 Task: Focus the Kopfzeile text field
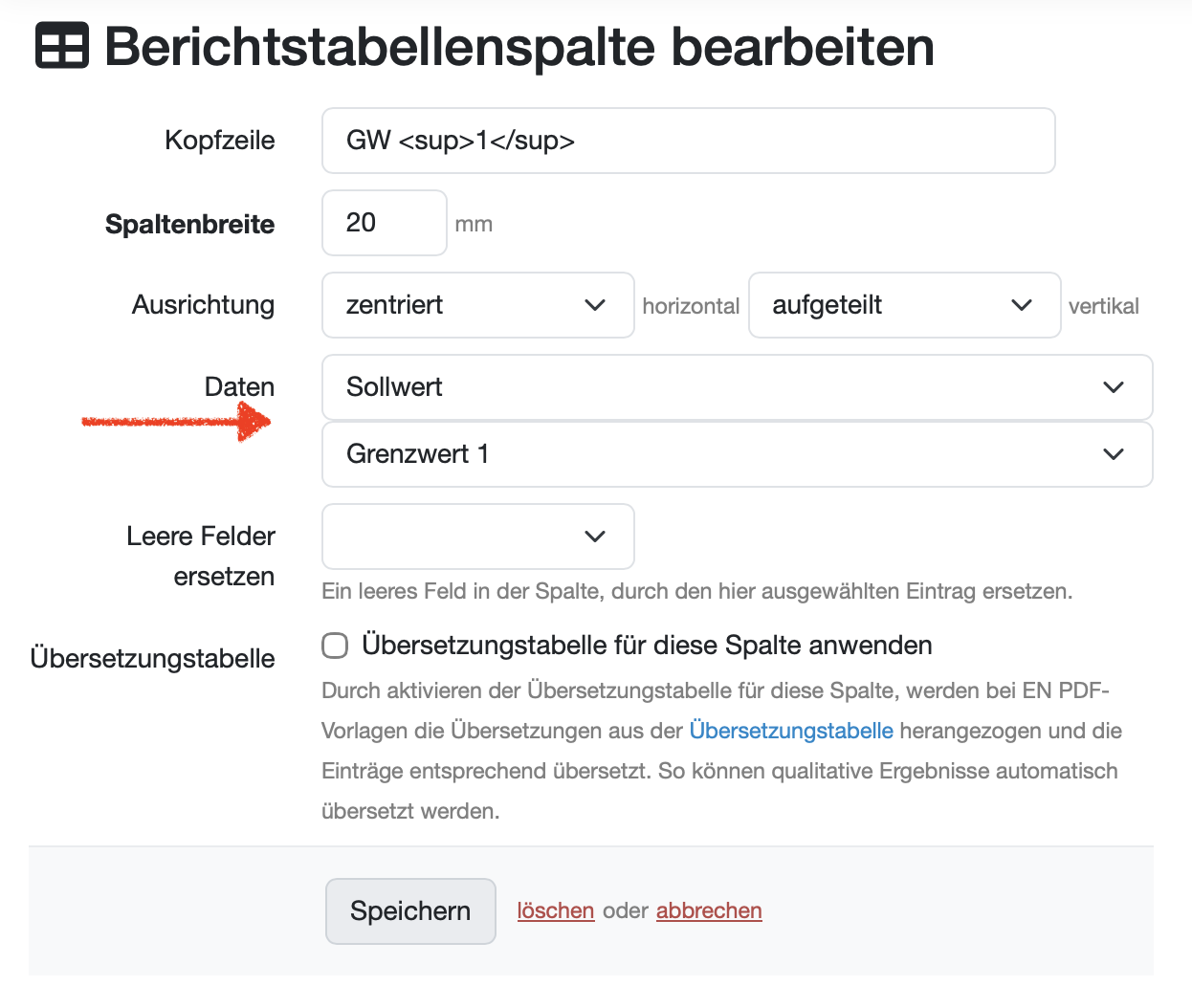pyautogui.click(x=688, y=141)
